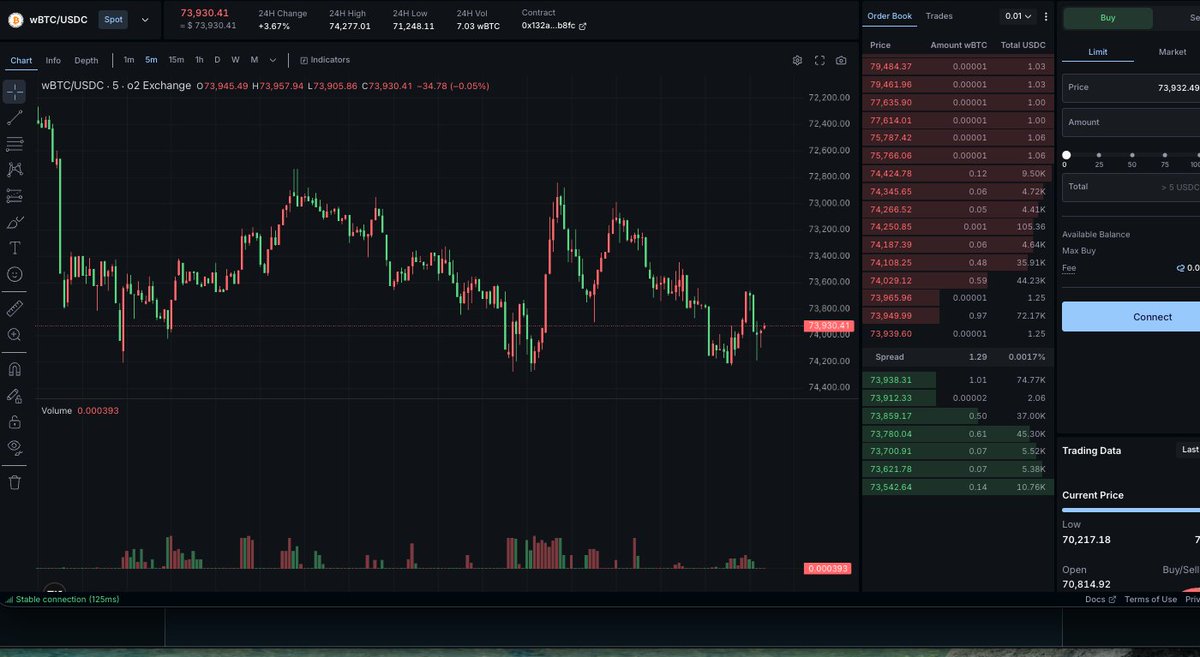1200x657 pixels.
Task: Click into the Amount input field
Action: [x=1131, y=122]
